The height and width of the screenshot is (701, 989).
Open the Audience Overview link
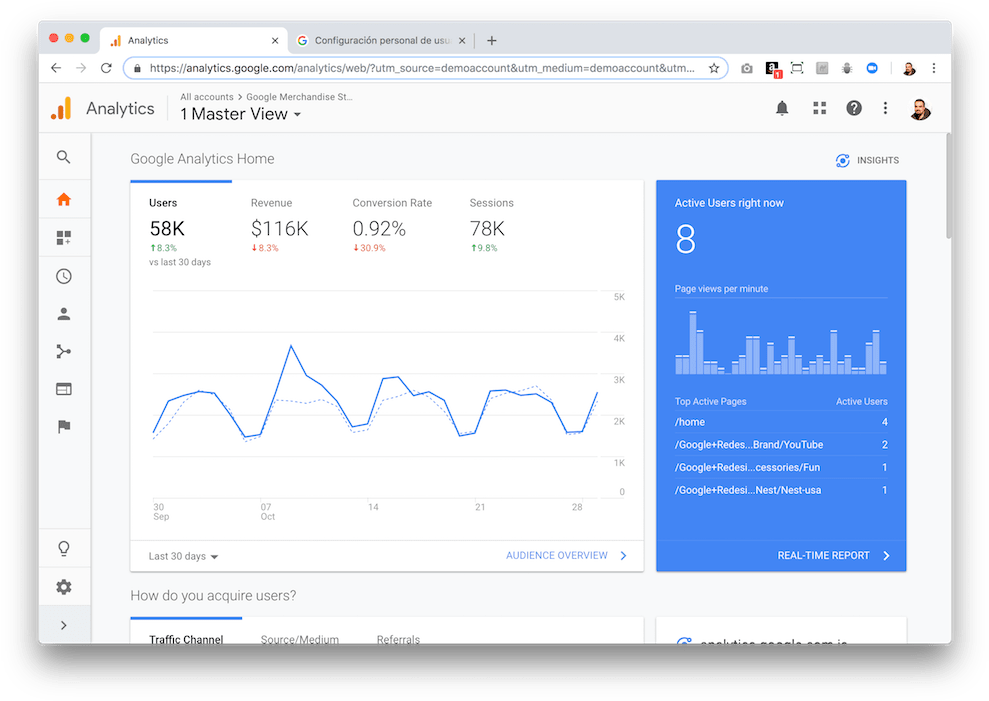point(566,556)
